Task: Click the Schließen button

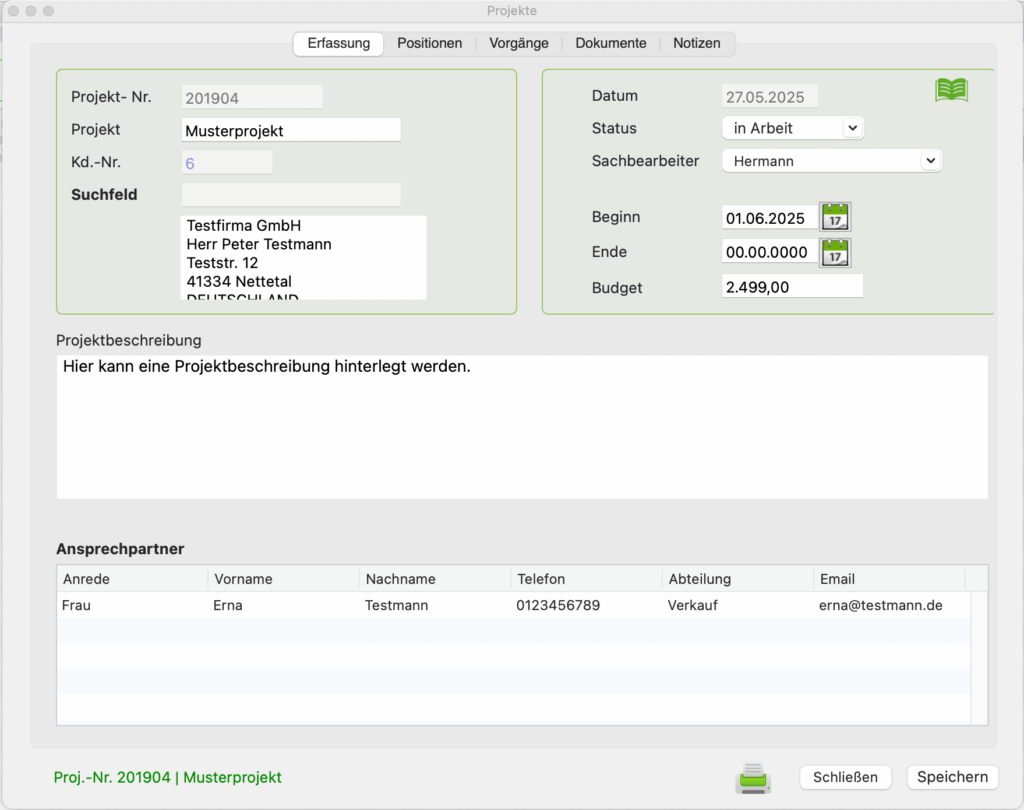Action: click(845, 777)
